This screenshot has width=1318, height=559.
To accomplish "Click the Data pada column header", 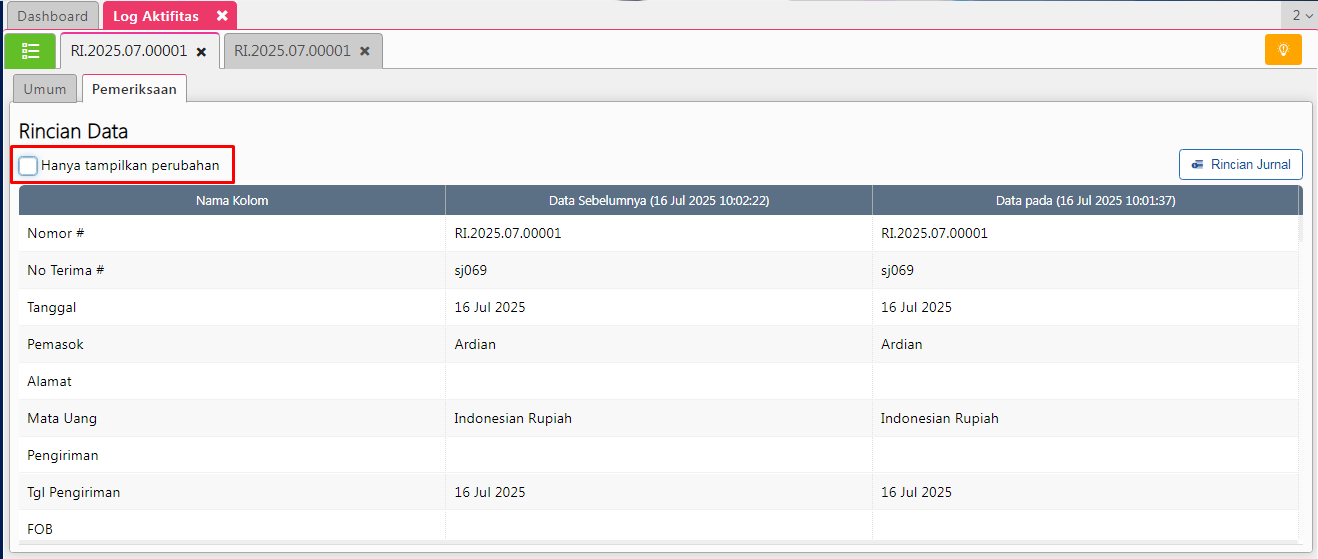I will pyautogui.click(x=1085, y=201).
